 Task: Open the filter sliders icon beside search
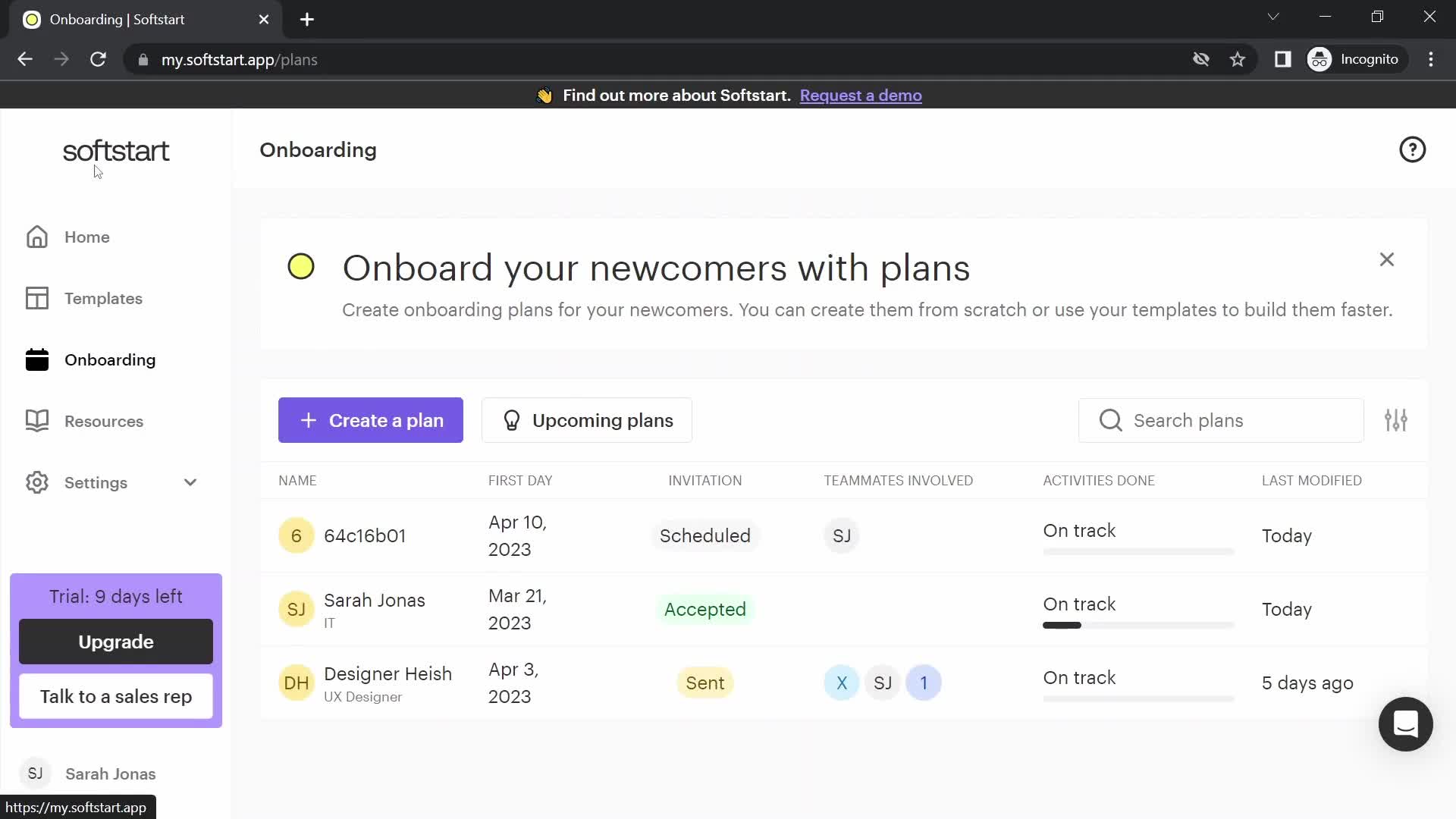tap(1395, 420)
